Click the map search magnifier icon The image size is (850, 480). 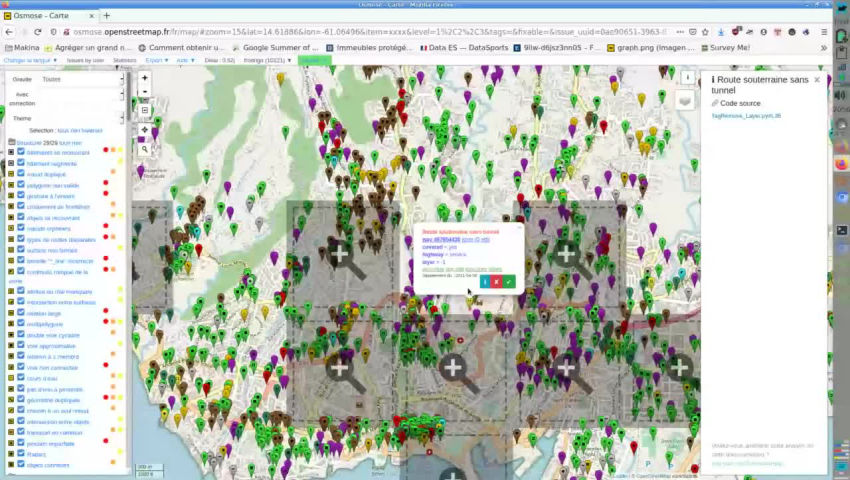pyautogui.click(x=144, y=149)
